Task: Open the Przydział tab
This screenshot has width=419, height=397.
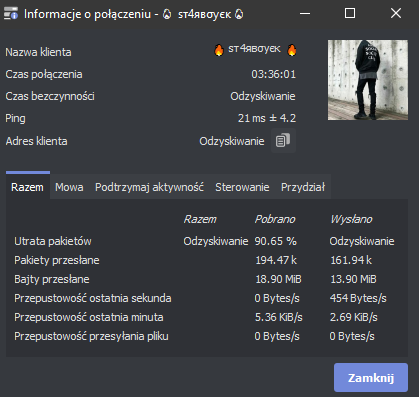Action: (303, 187)
